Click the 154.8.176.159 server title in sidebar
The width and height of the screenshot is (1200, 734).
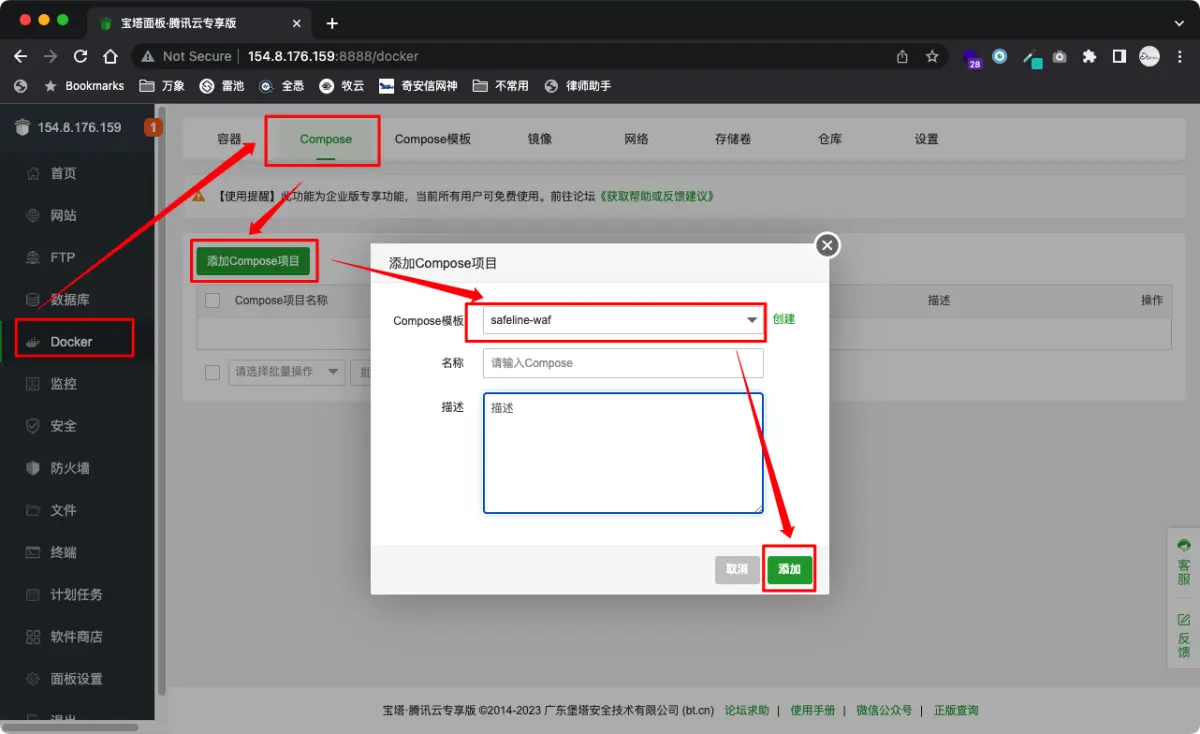point(79,127)
